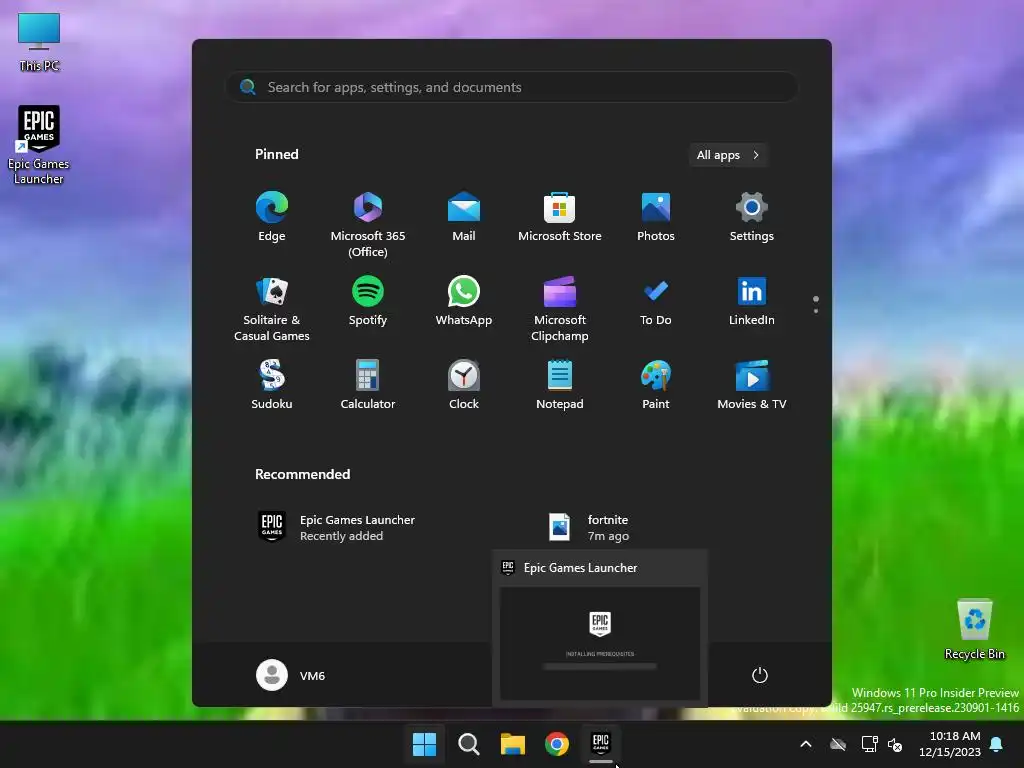
Task: Open the To Do app
Action: point(656,302)
